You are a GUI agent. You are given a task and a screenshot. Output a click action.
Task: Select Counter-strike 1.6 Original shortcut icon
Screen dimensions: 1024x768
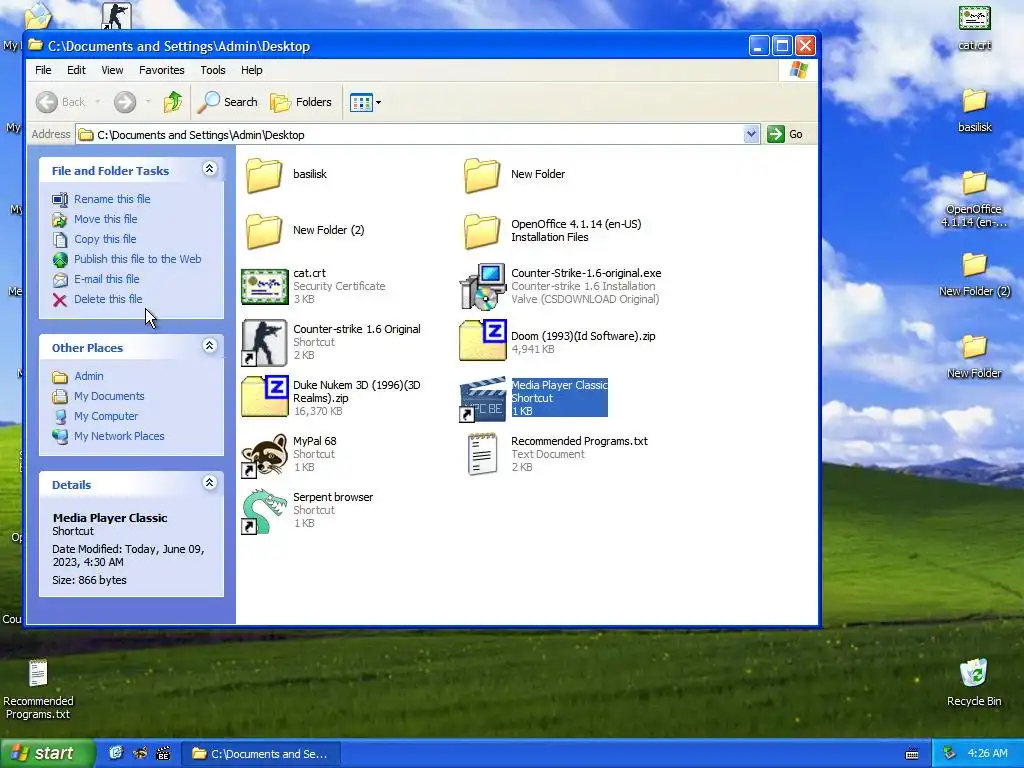click(264, 342)
